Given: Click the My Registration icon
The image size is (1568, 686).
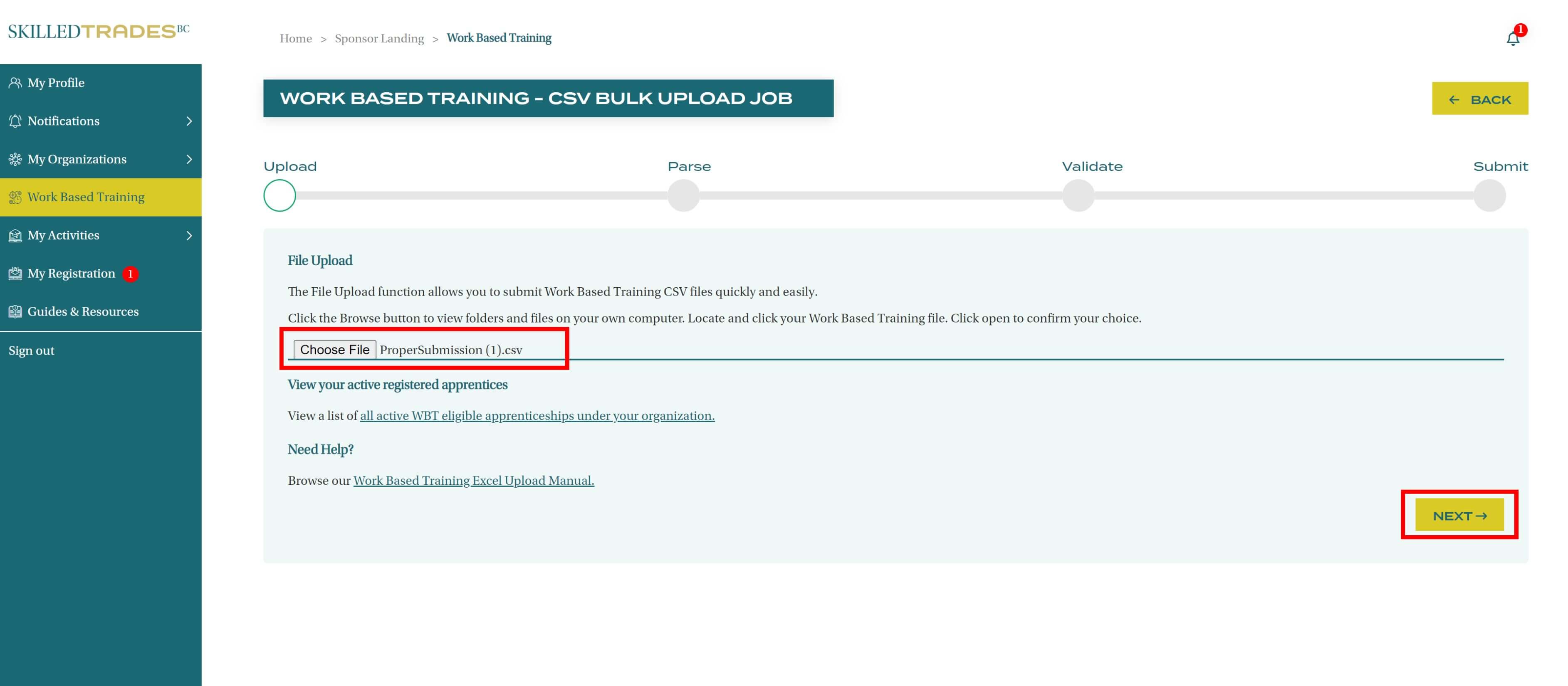Looking at the screenshot, I should [15, 273].
